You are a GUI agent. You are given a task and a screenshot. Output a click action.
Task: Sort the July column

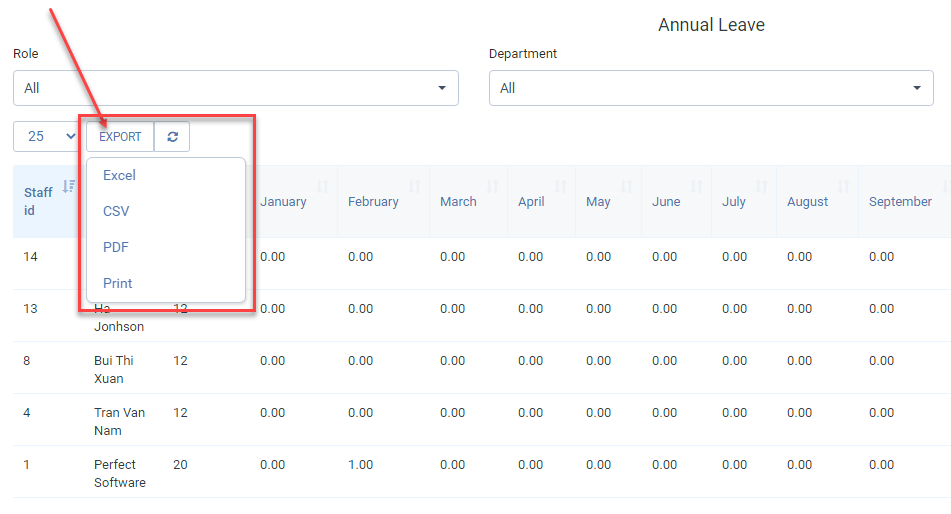click(762, 186)
